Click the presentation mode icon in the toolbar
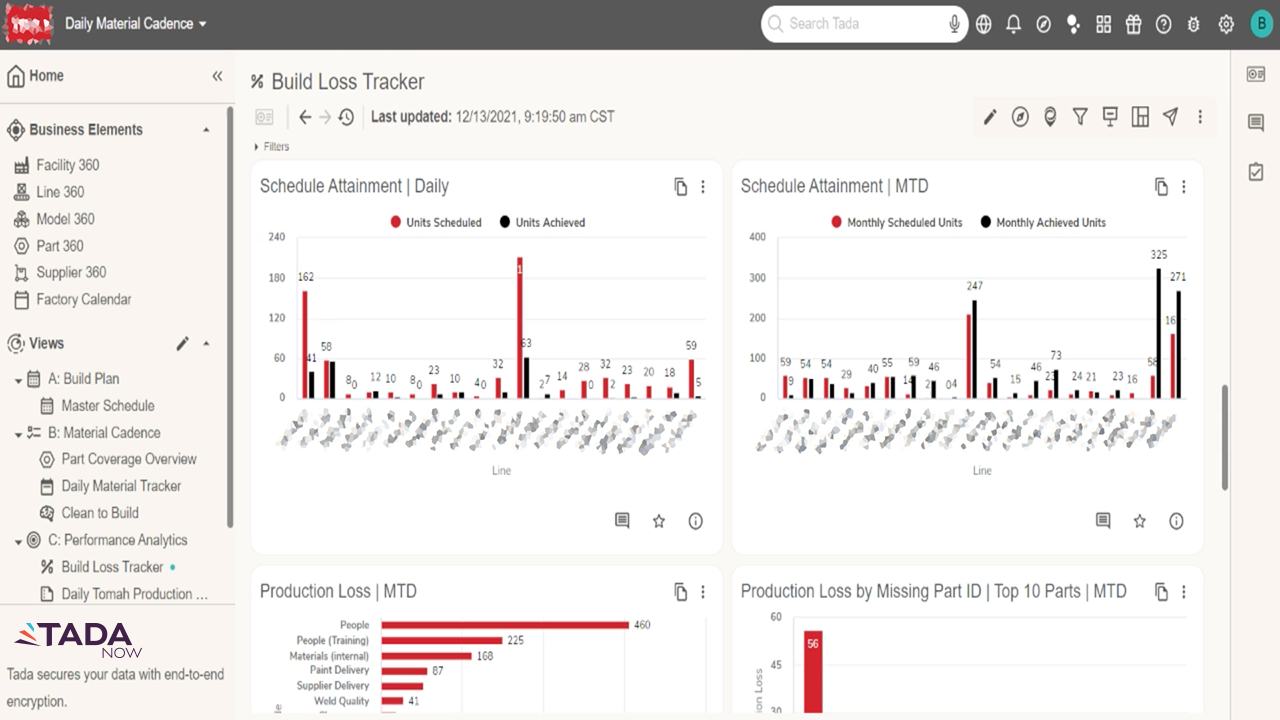 (1110, 117)
